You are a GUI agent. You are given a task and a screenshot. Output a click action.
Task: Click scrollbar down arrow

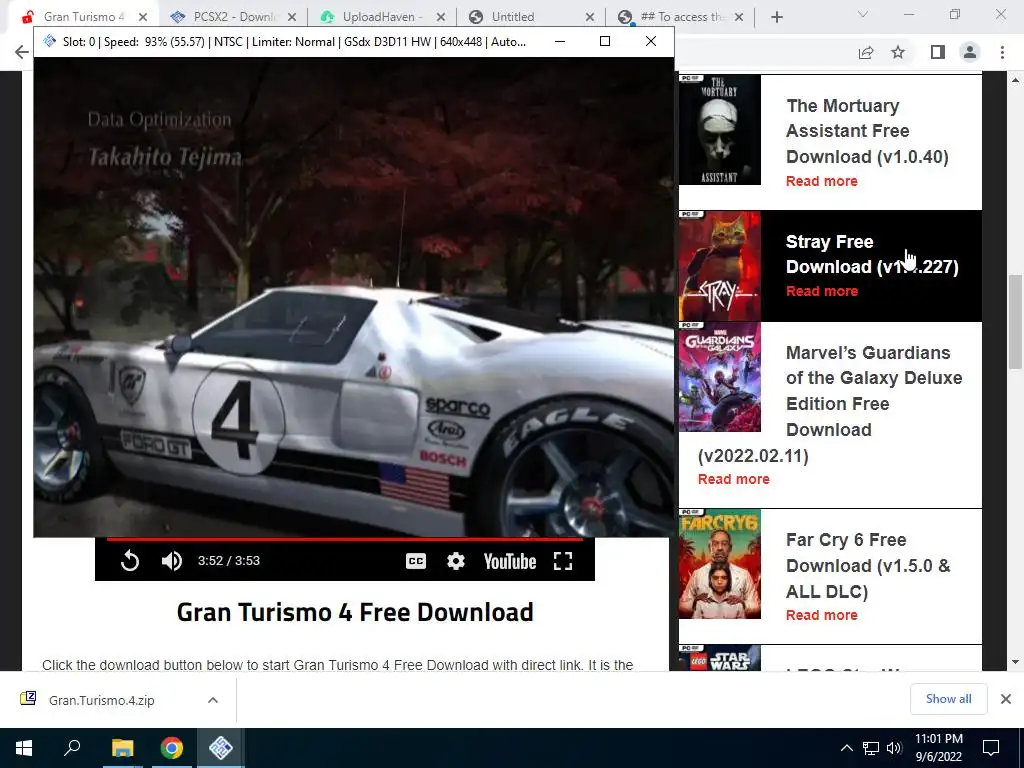click(1015, 662)
